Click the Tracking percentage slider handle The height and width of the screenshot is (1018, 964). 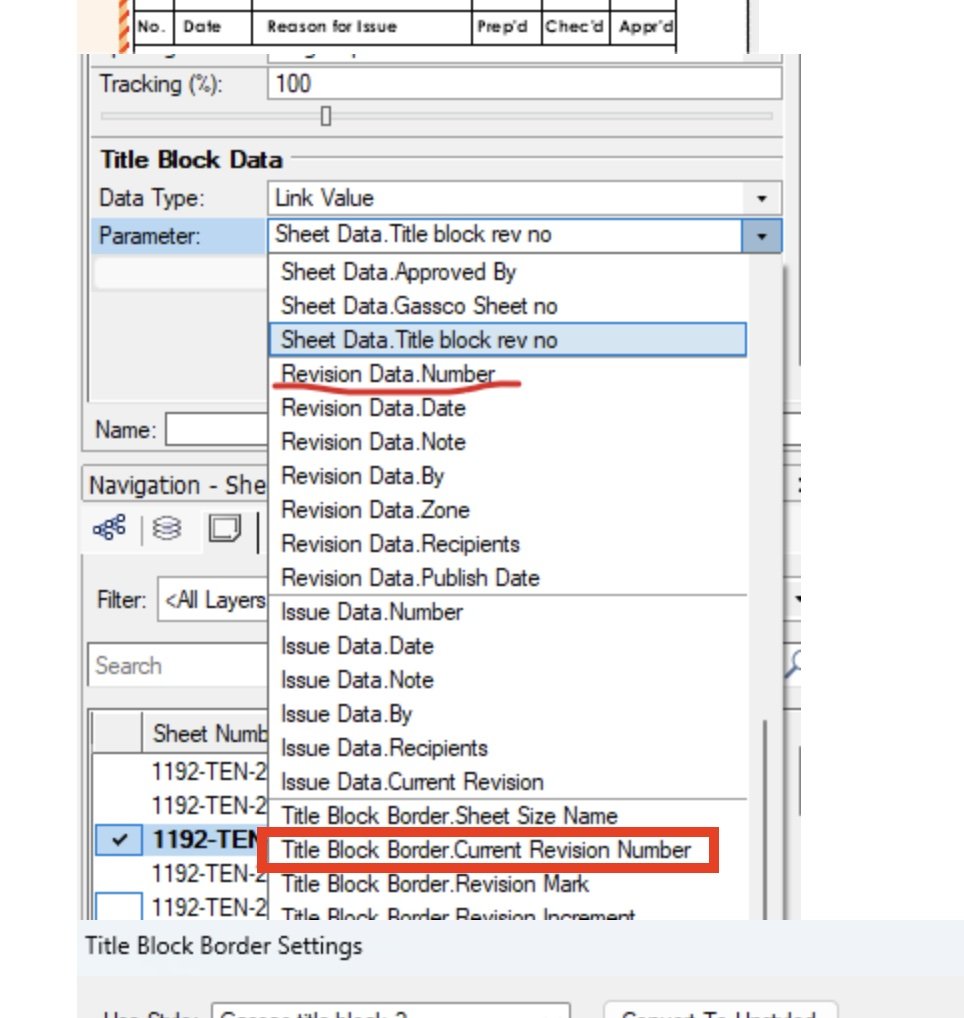click(325, 117)
